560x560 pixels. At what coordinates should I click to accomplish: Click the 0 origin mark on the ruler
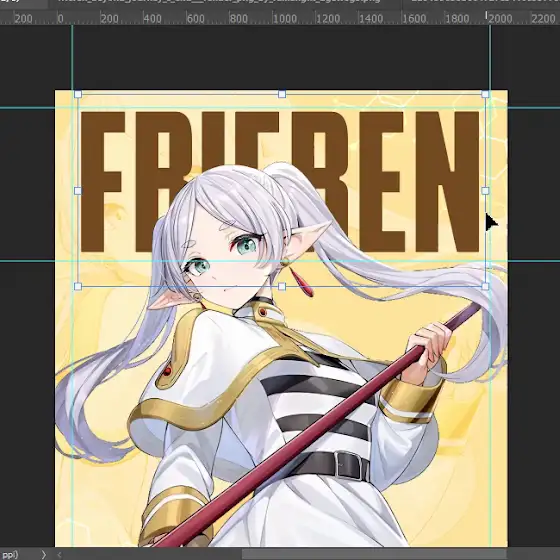pos(61,19)
